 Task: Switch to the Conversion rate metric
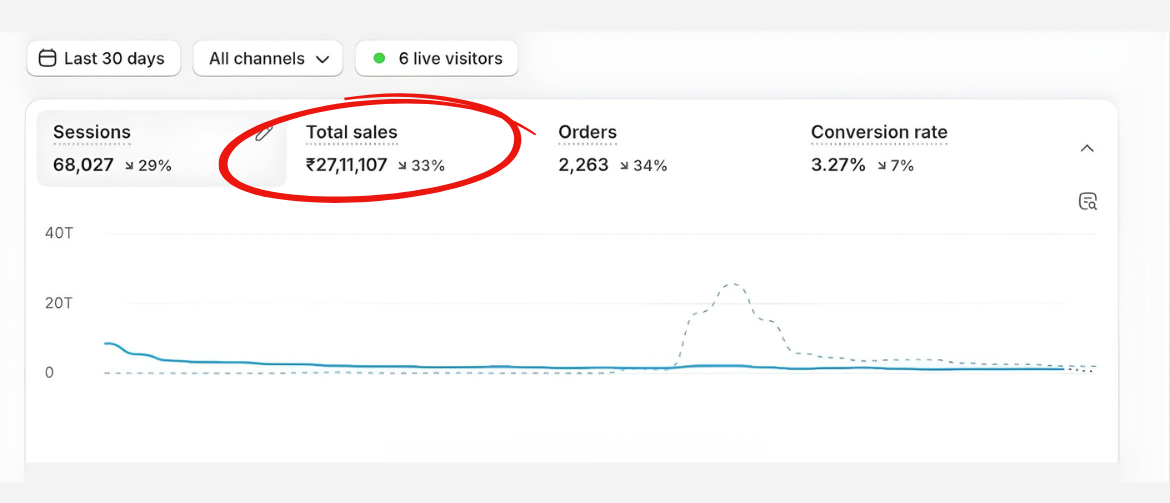coord(878,132)
